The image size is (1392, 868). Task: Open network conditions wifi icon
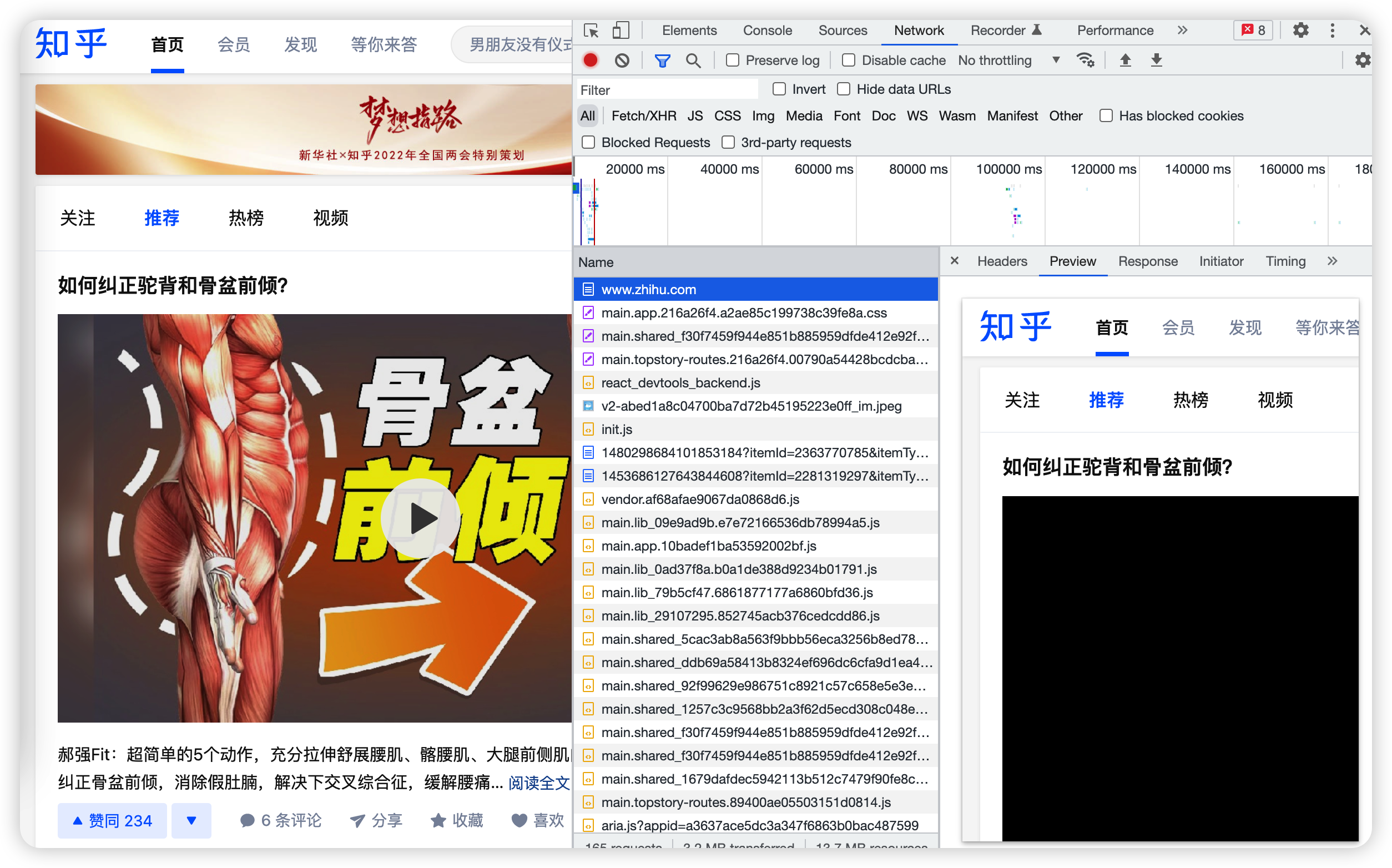tap(1085, 60)
